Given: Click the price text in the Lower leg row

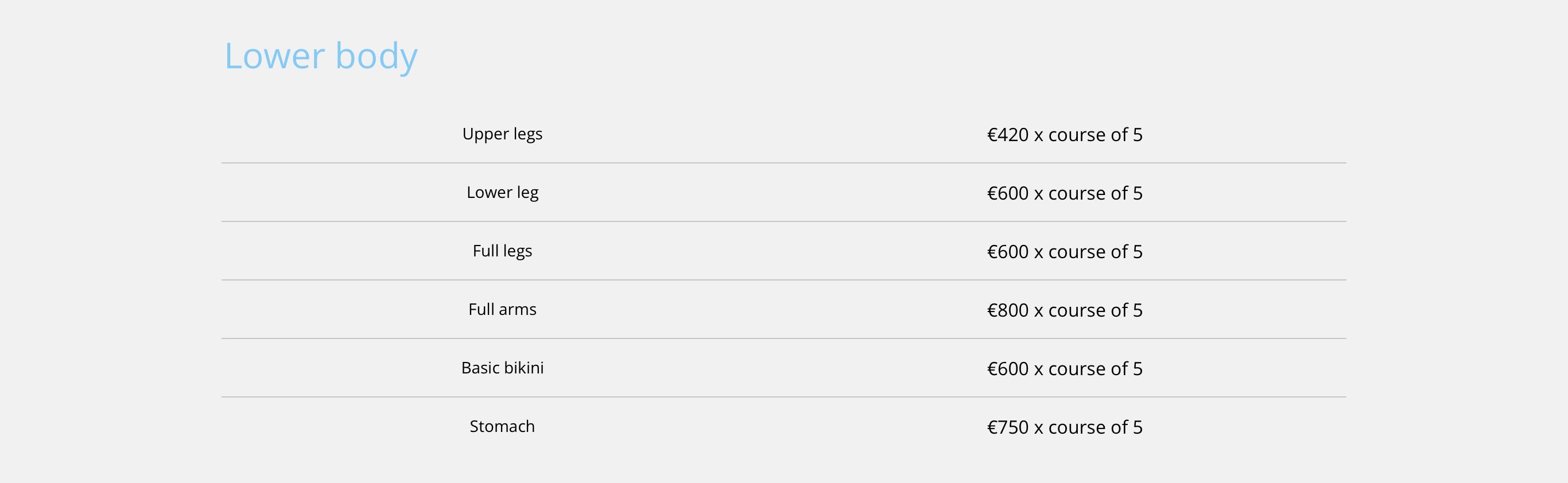Looking at the screenshot, I should coord(1065,193).
